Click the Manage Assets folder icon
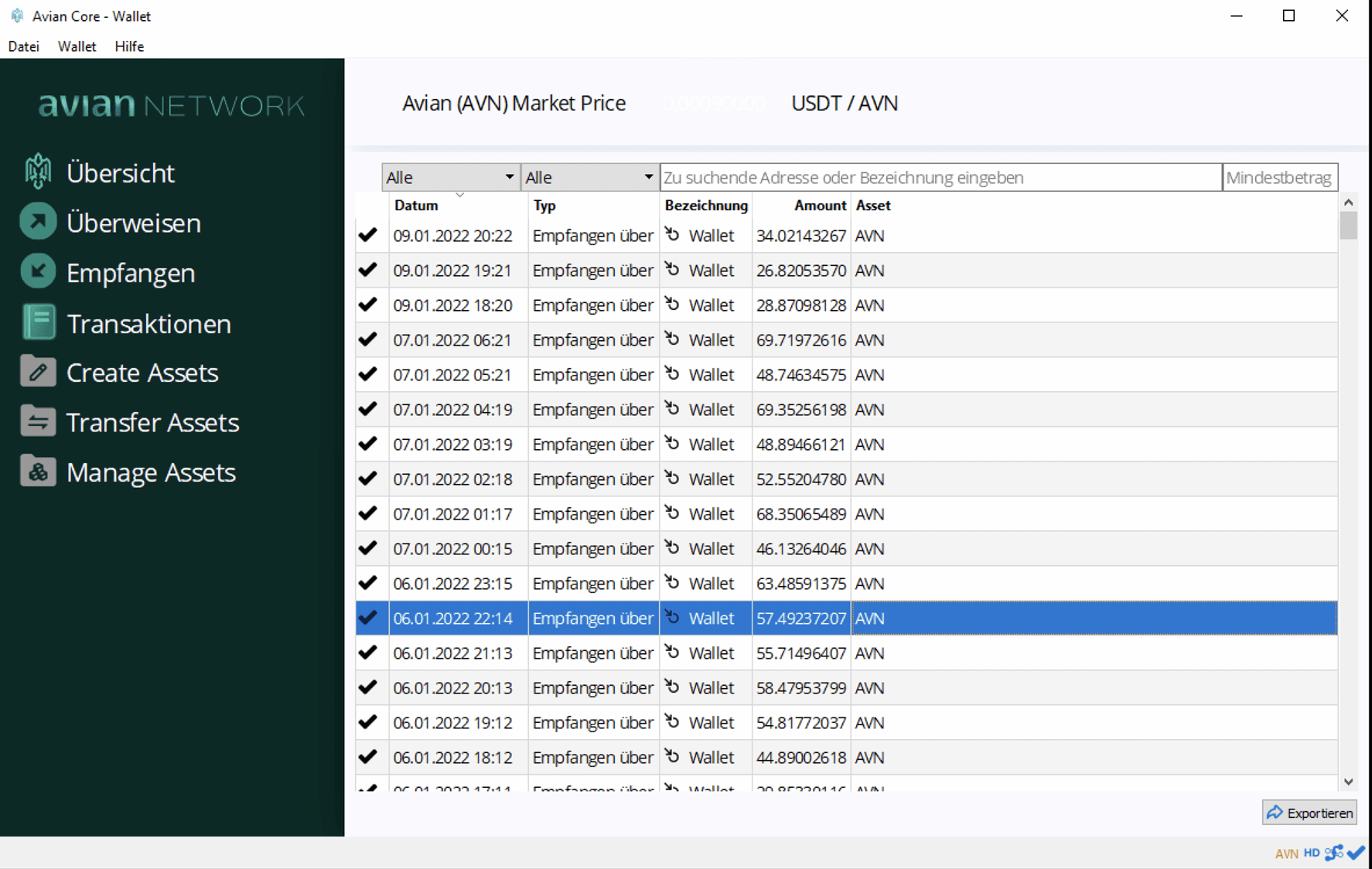1372x869 pixels. coord(38,472)
